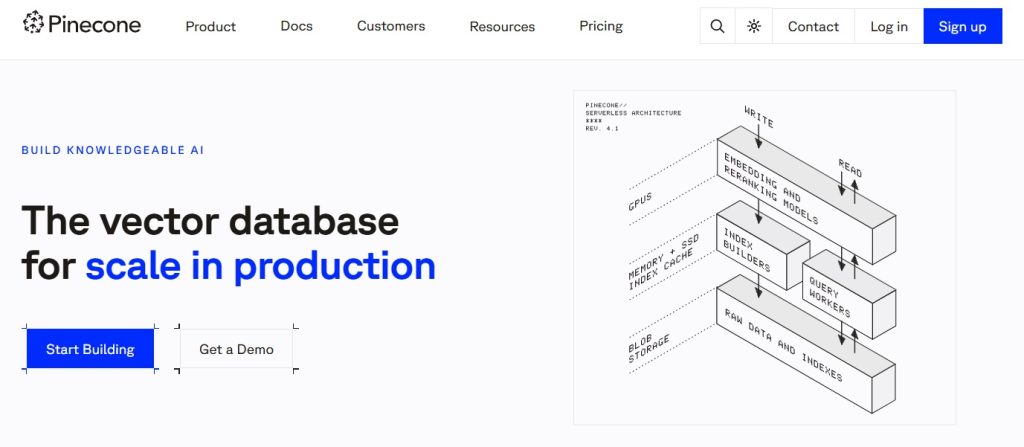Viewport: 1024px width, 447px height.
Task: Click the Raw Data and Indexes block
Action: click(x=805, y=344)
